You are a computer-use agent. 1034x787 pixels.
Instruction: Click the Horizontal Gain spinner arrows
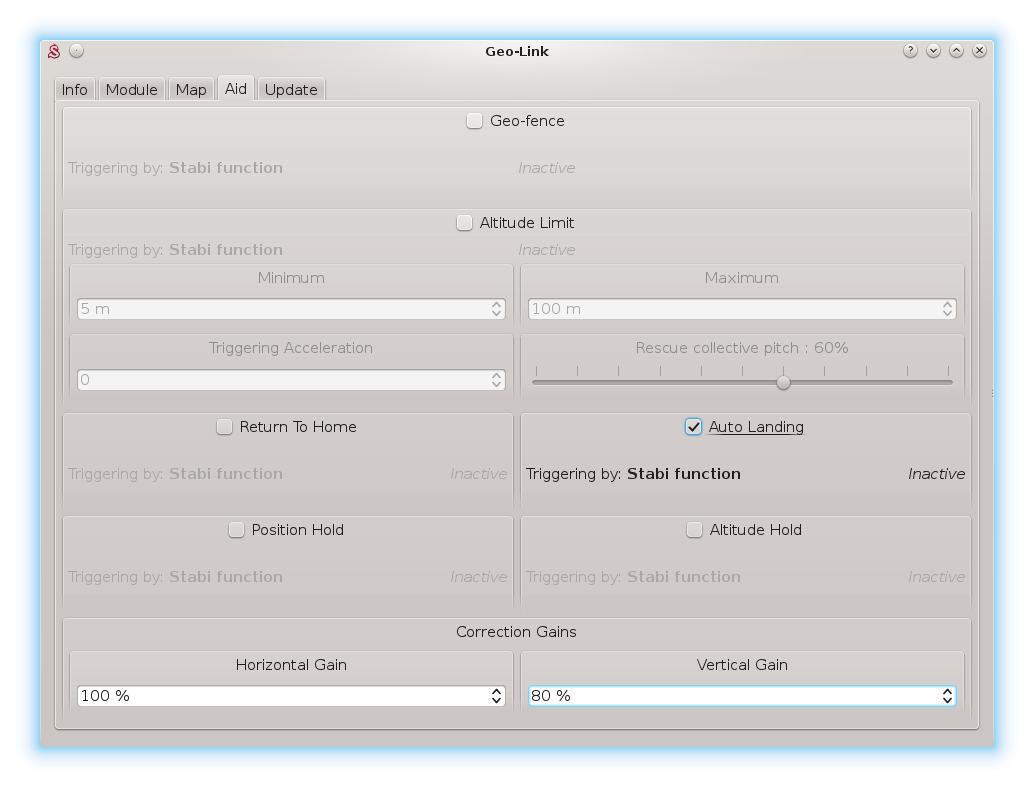point(497,696)
